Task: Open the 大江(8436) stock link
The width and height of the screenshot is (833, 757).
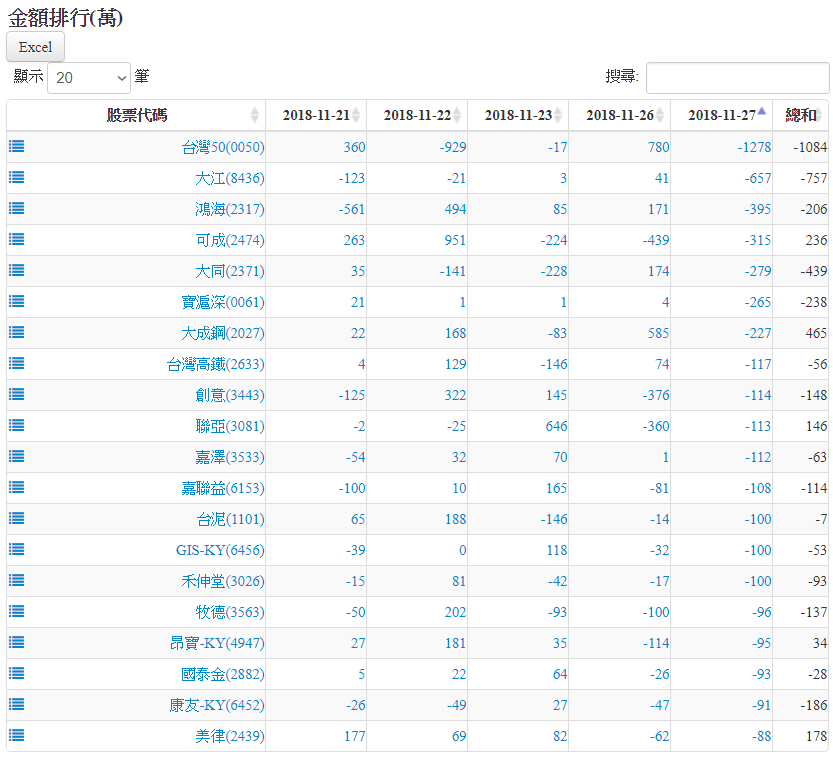Action: point(230,178)
